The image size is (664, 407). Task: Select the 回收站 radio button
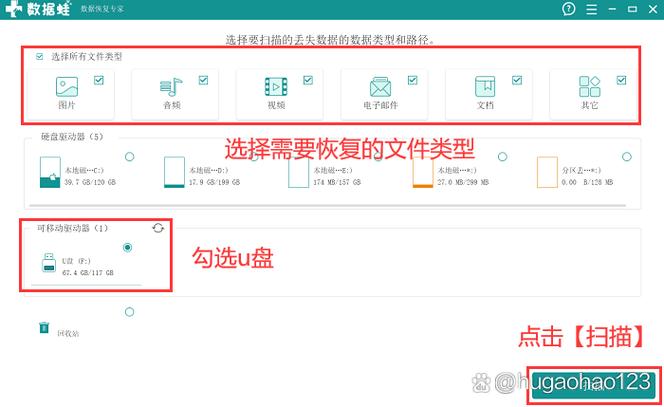point(130,312)
